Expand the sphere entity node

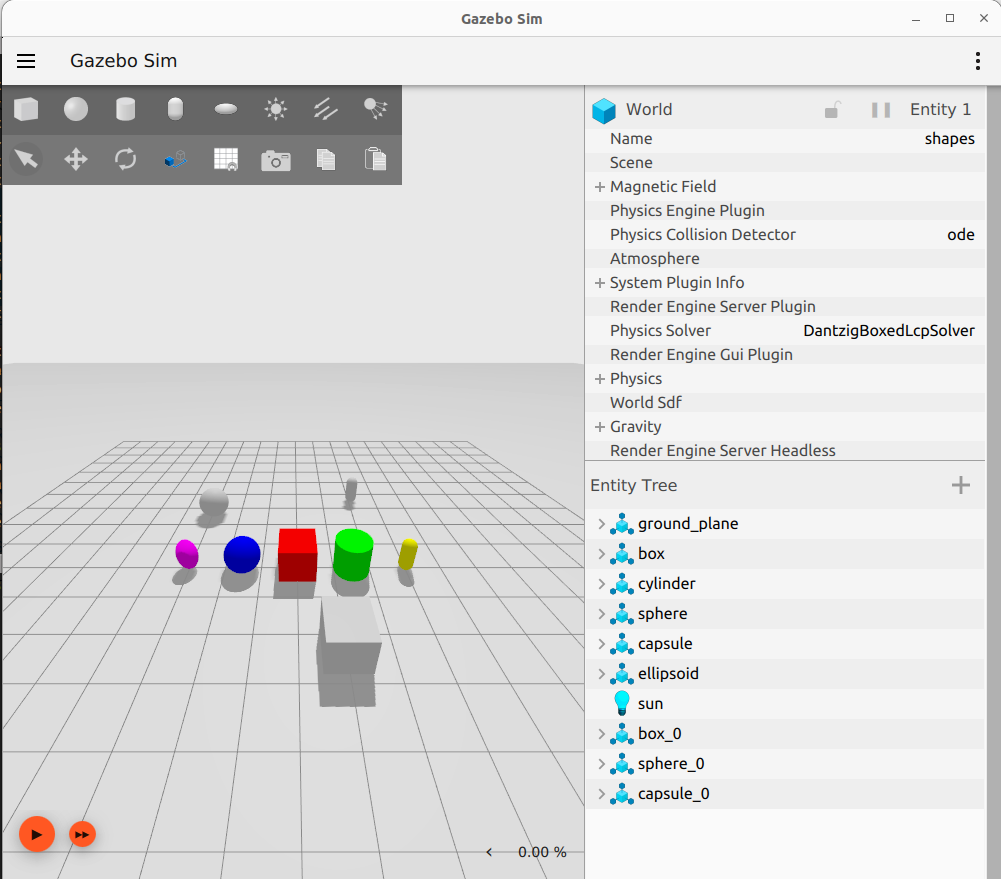[x=601, y=614]
